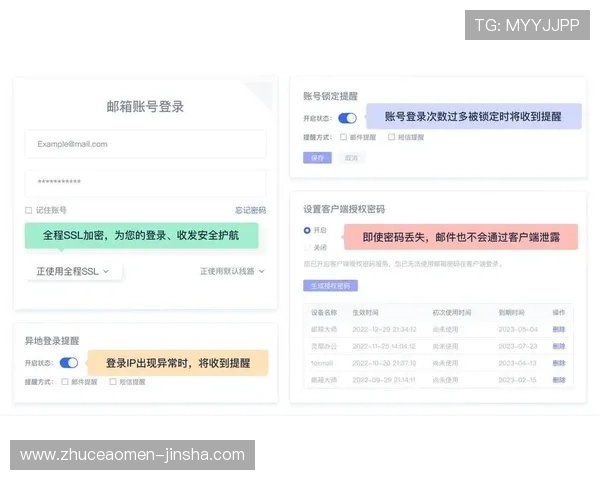
Task: Toggle the 账号锁定提醒 status switch
Action: click(x=347, y=118)
